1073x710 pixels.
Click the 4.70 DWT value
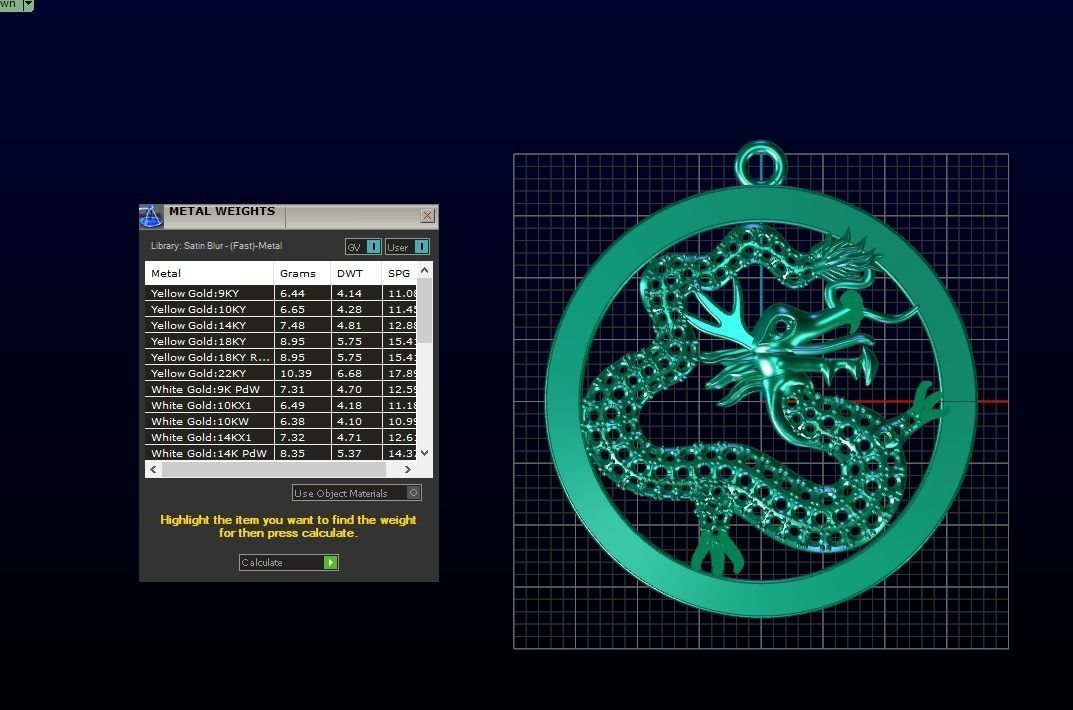(349, 389)
